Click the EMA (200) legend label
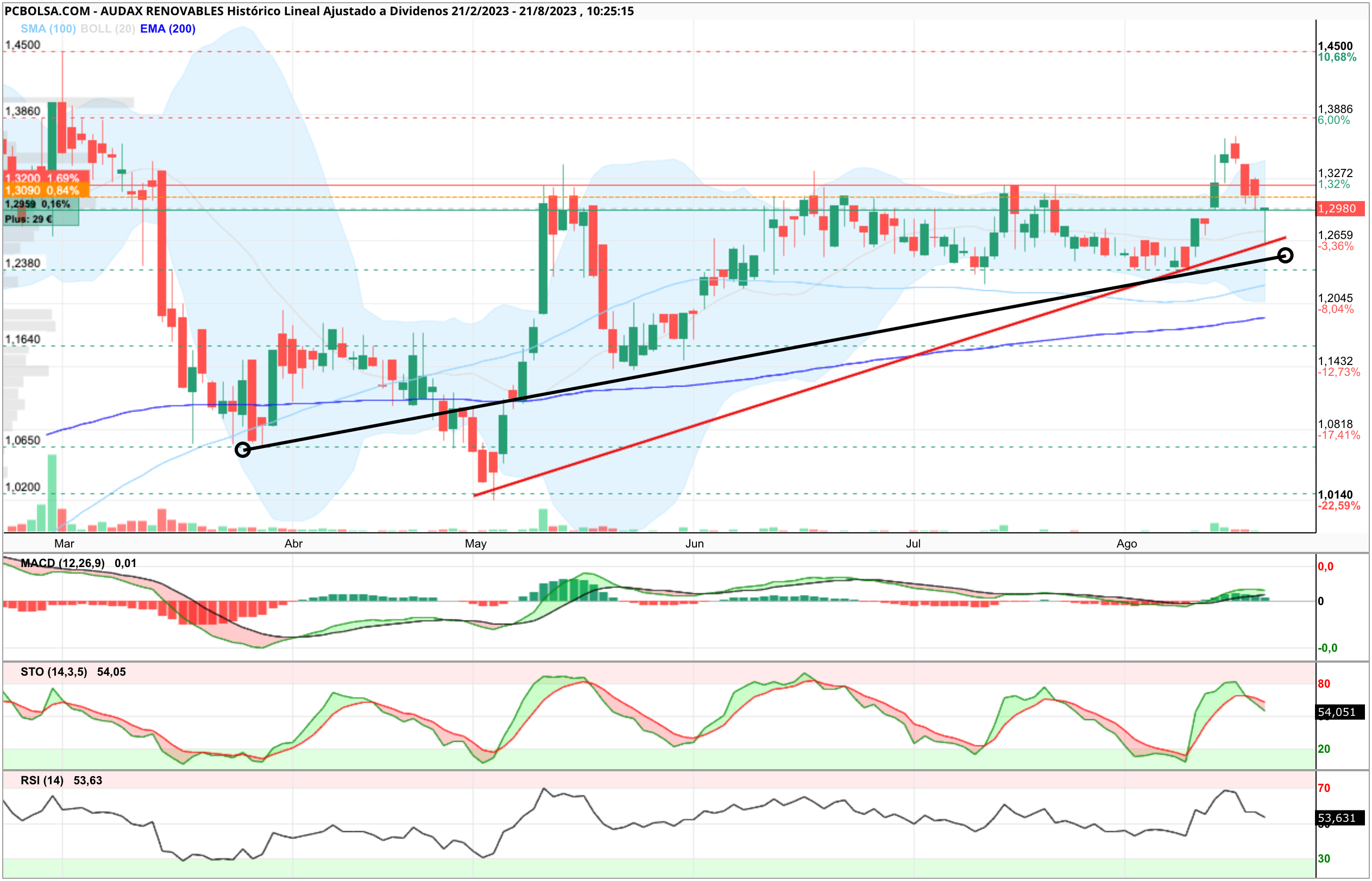 tap(168, 29)
